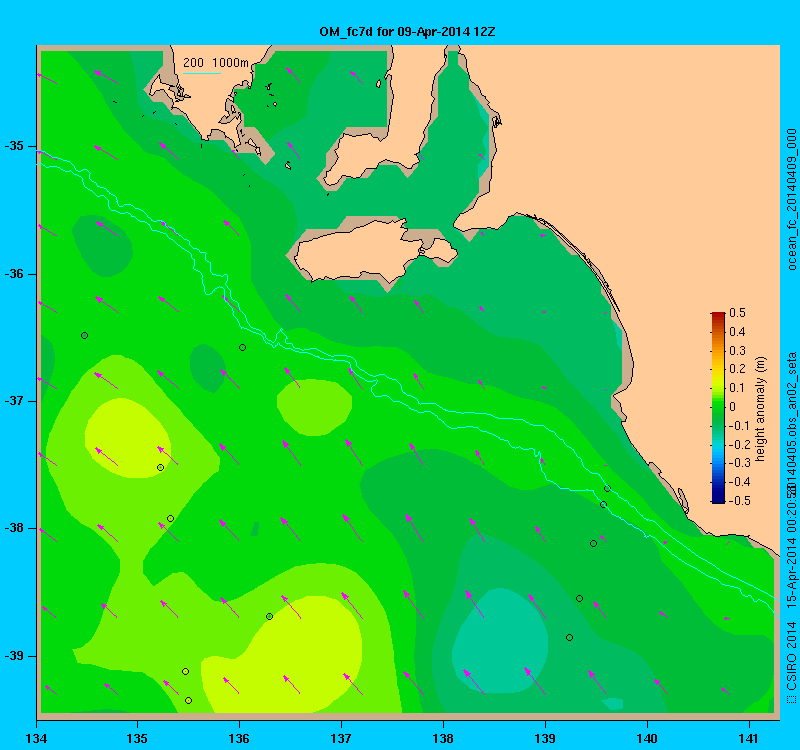Click the plot title 'OM_fc7d for 09-Apr-2014 12Z'

coord(407,32)
